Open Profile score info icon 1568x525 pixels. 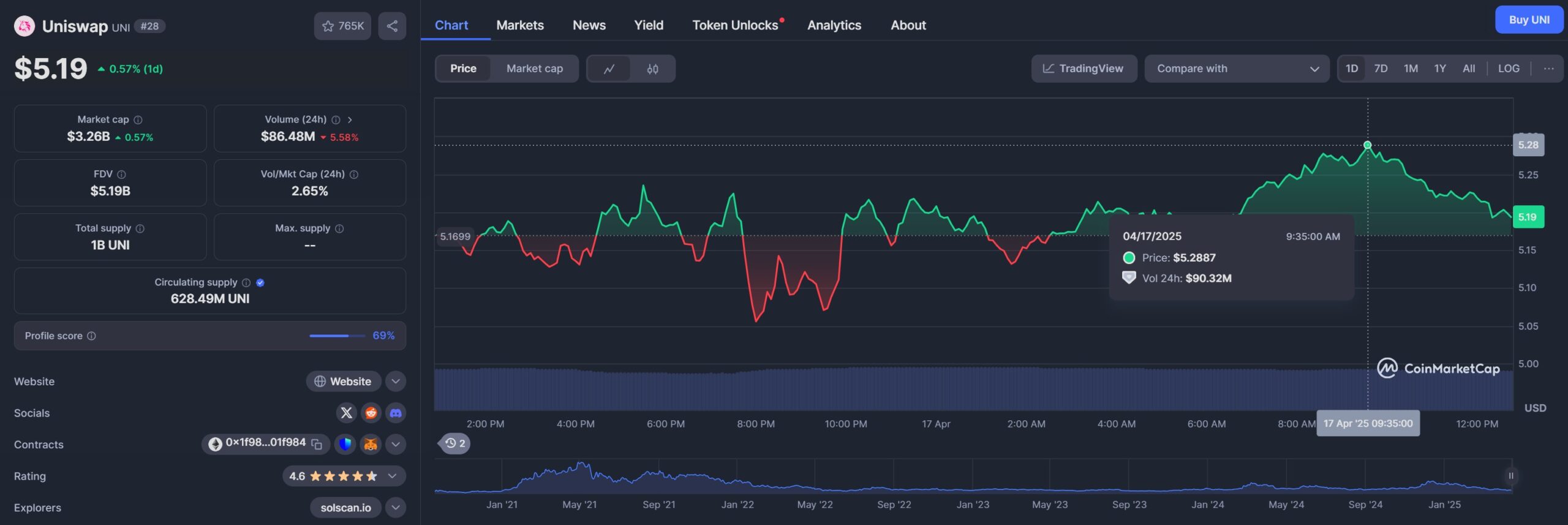91,336
